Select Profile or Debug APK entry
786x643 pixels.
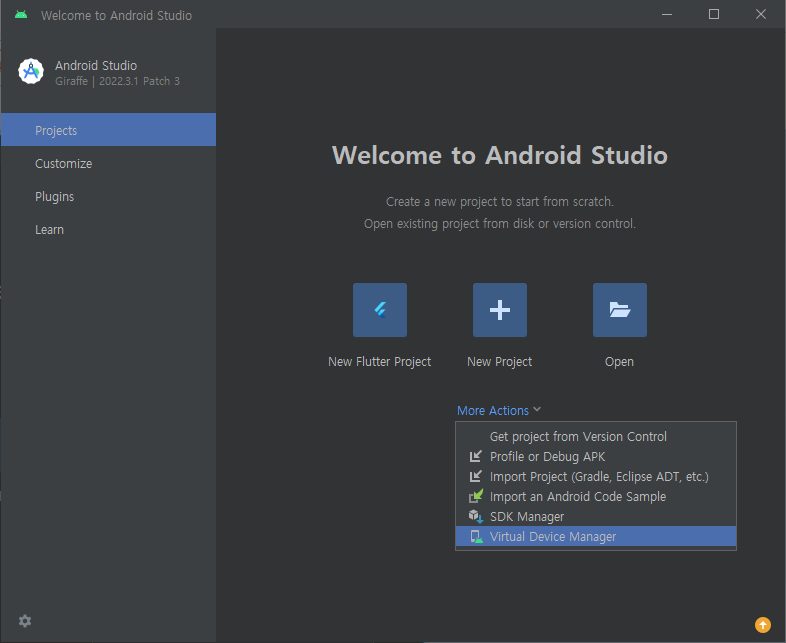596,457
